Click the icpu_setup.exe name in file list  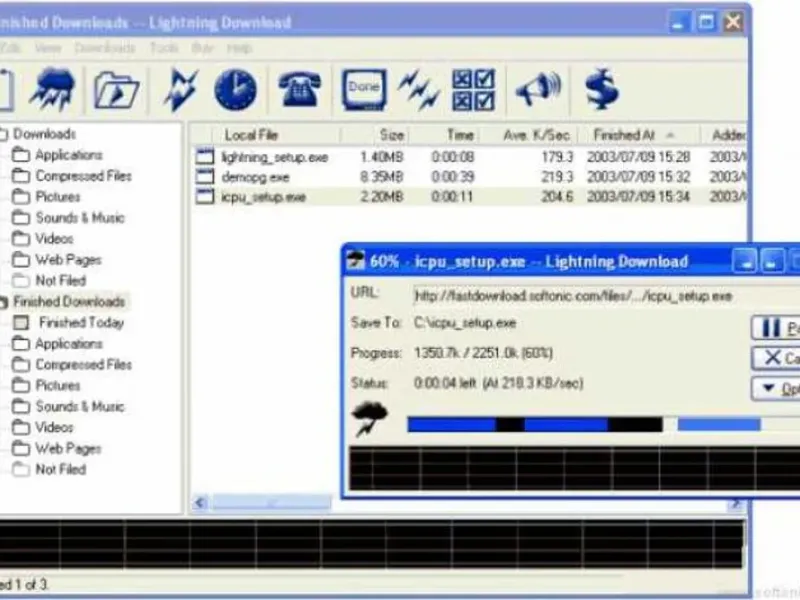coord(263,197)
